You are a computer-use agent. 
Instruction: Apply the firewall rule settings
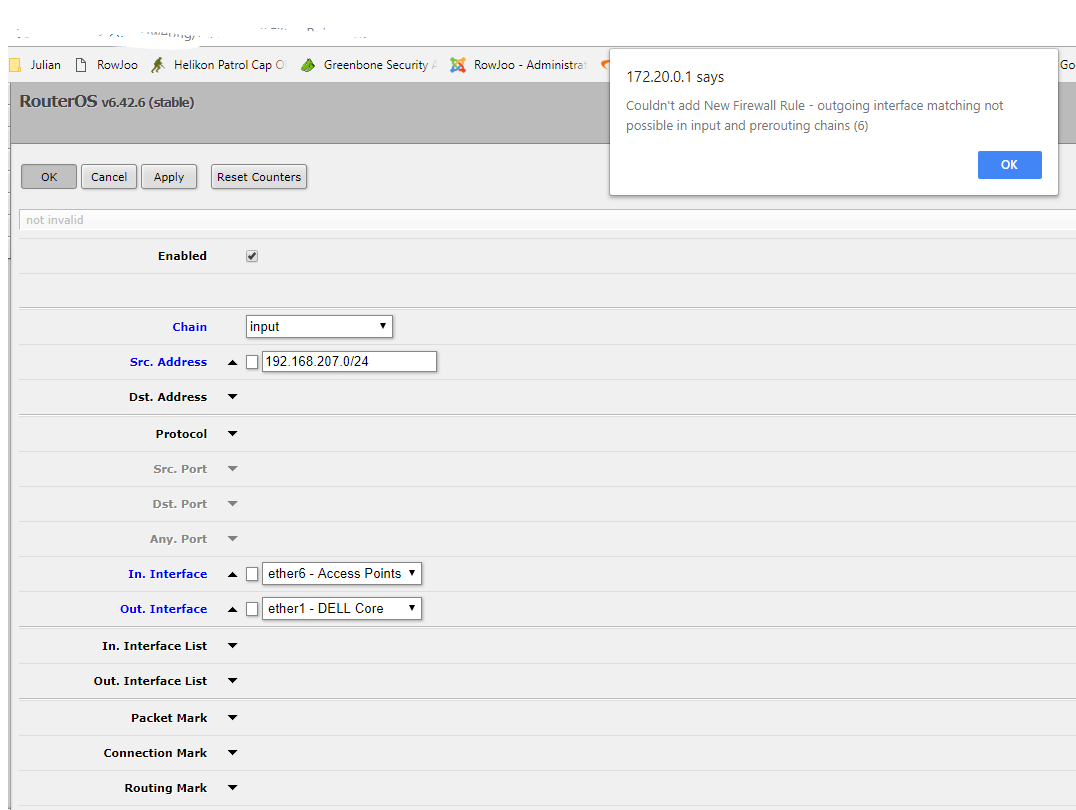pyautogui.click(x=169, y=176)
